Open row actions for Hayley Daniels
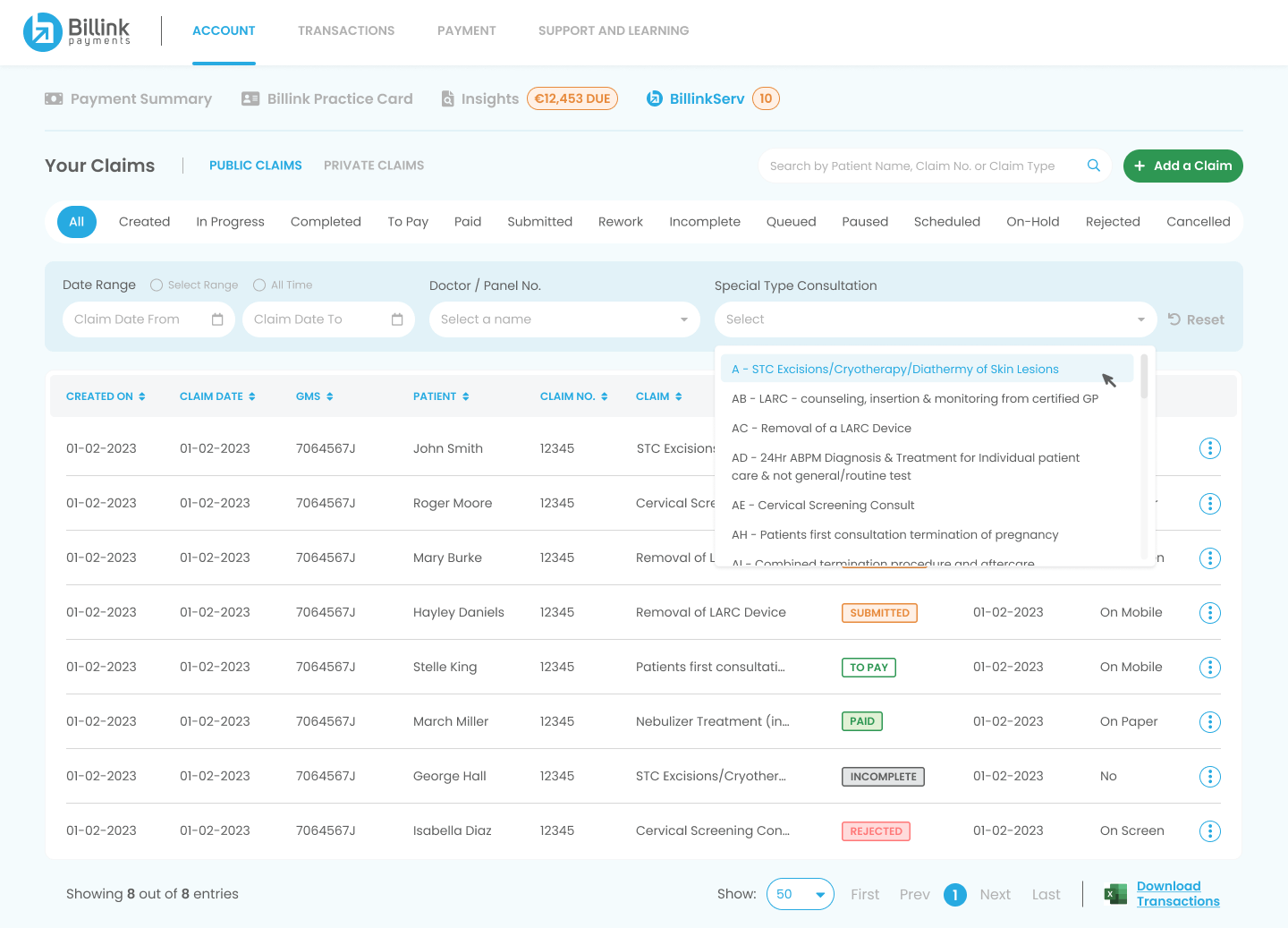Screen dimensions: 1288x928 [x=1209, y=613]
